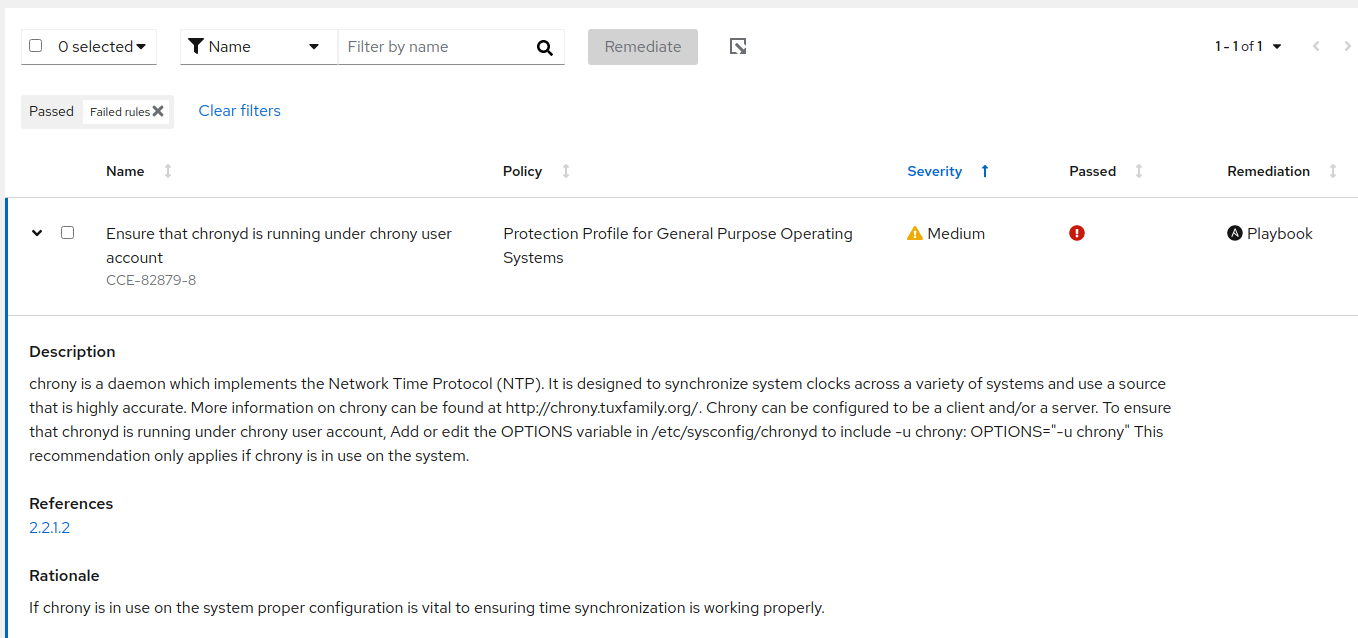Click the Filter by name field
This screenshot has width=1358, height=638.
click(x=435, y=47)
